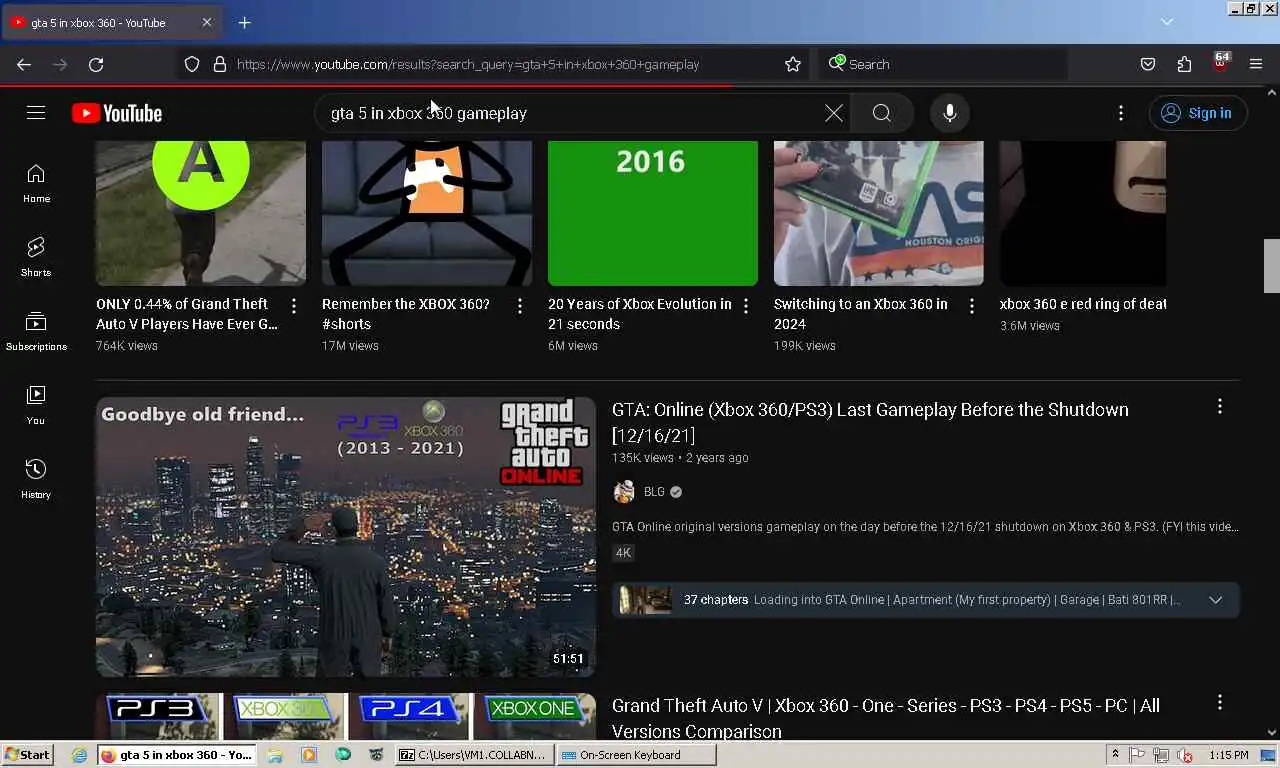
Task: Show hidden system tray icons
Action: [1115, 755]
